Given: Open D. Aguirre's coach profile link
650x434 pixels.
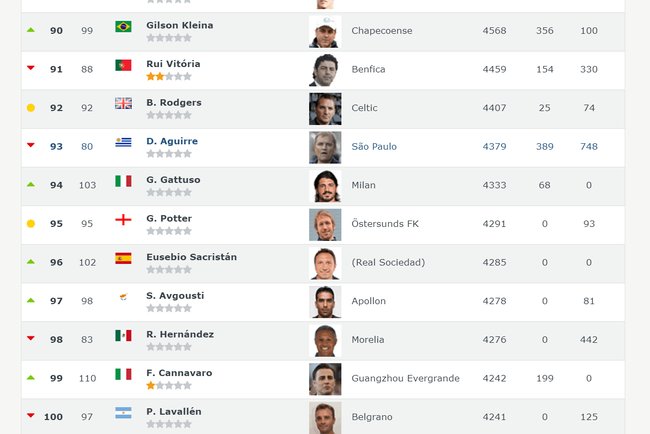Looking at the screenshot, I should coord(172,141).
